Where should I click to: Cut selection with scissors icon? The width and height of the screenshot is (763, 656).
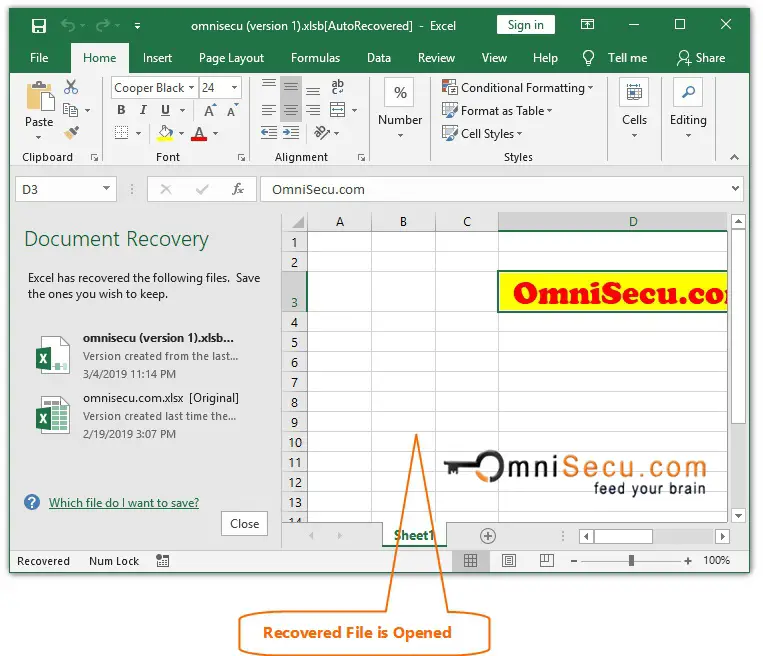pyautogui.click(x=71, y=87)
